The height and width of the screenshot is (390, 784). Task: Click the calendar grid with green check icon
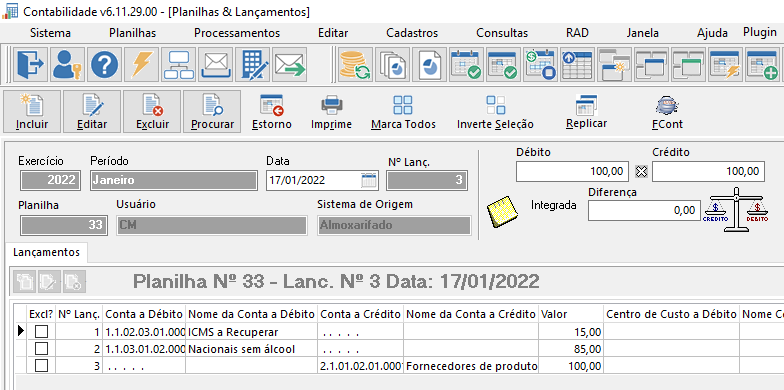point(504,64)
